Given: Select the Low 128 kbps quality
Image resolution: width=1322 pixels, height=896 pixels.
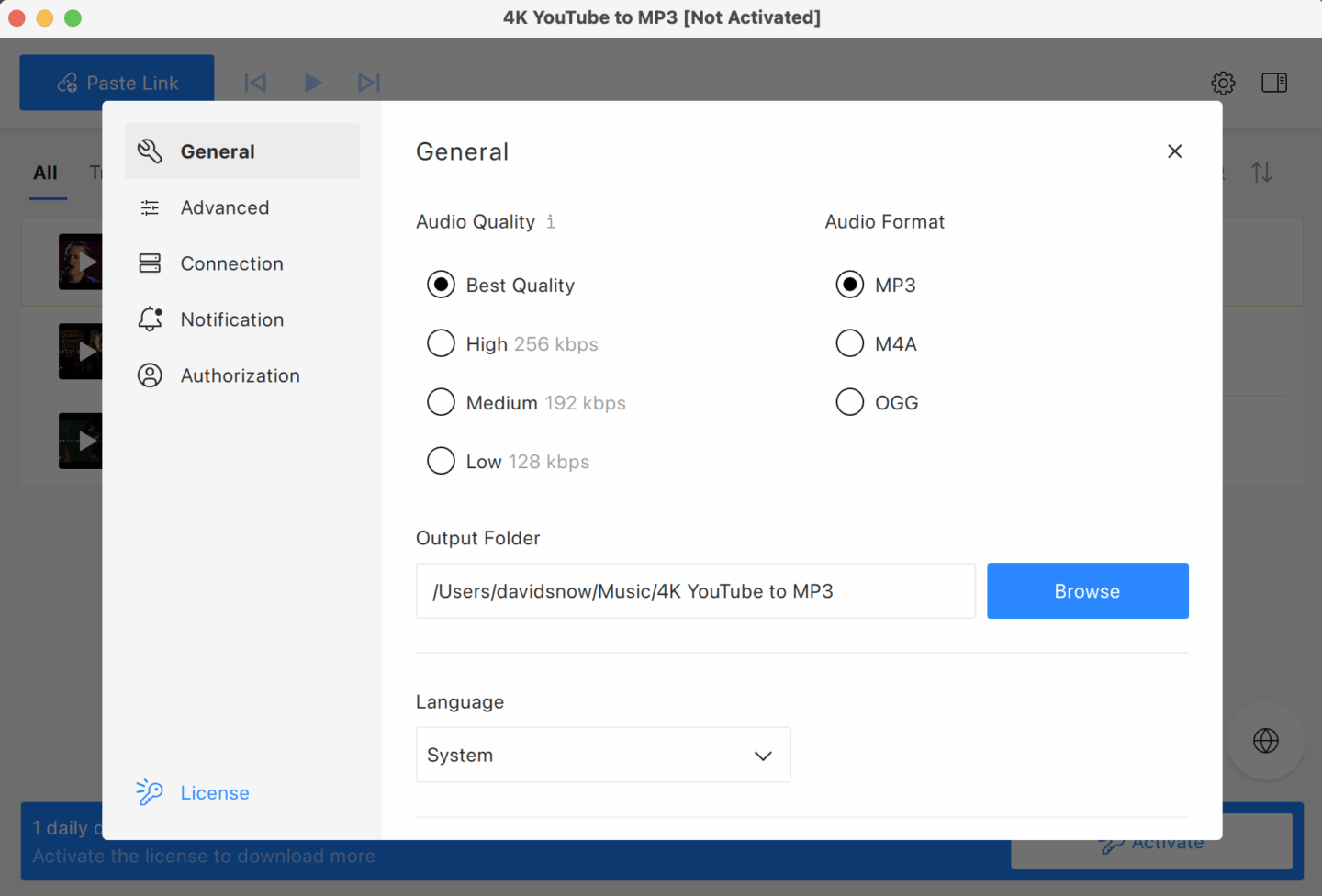Looking at the screenshot, I should [x=441, y=460].
